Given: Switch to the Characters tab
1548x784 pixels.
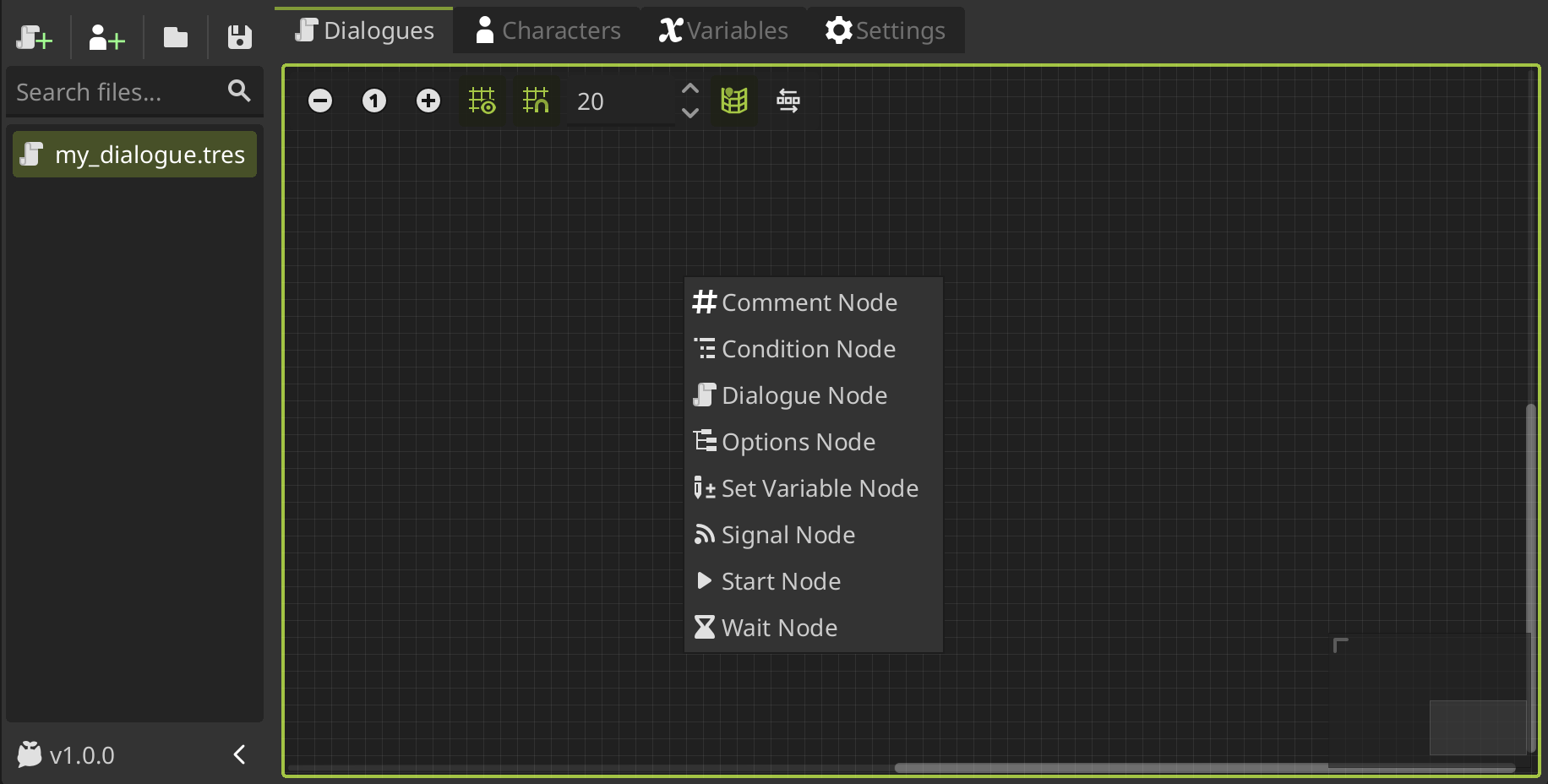Looking at the screenshot, I should pos(548,30).
